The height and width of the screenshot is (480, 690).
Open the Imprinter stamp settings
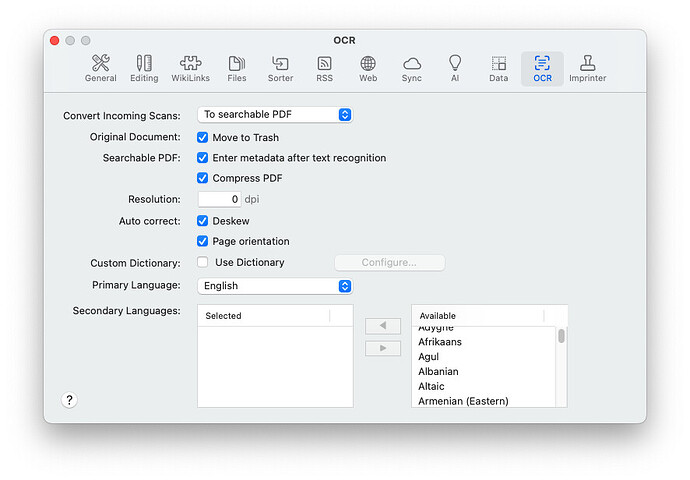587,68
